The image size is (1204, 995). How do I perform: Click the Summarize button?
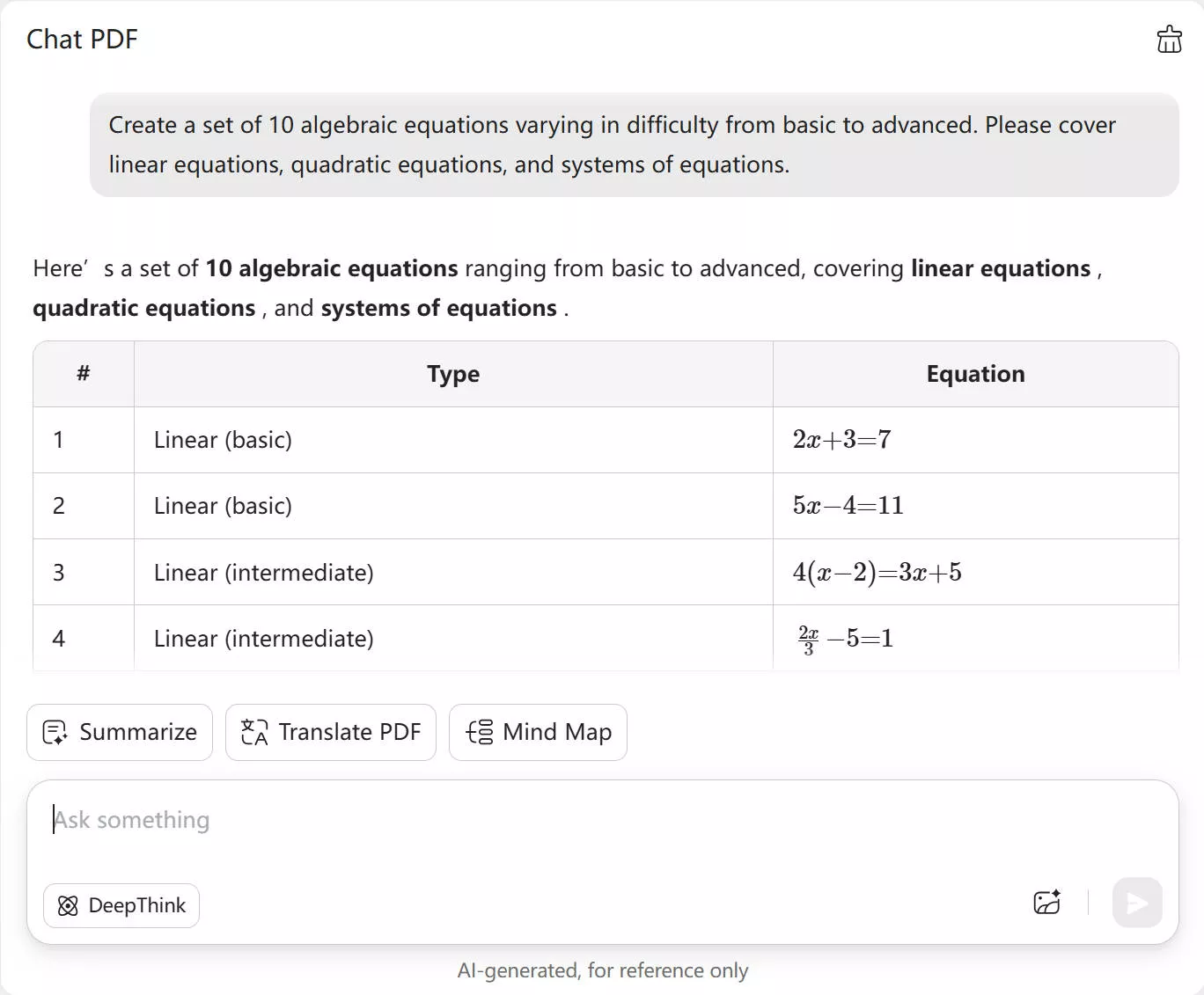[x=120, y=732]
